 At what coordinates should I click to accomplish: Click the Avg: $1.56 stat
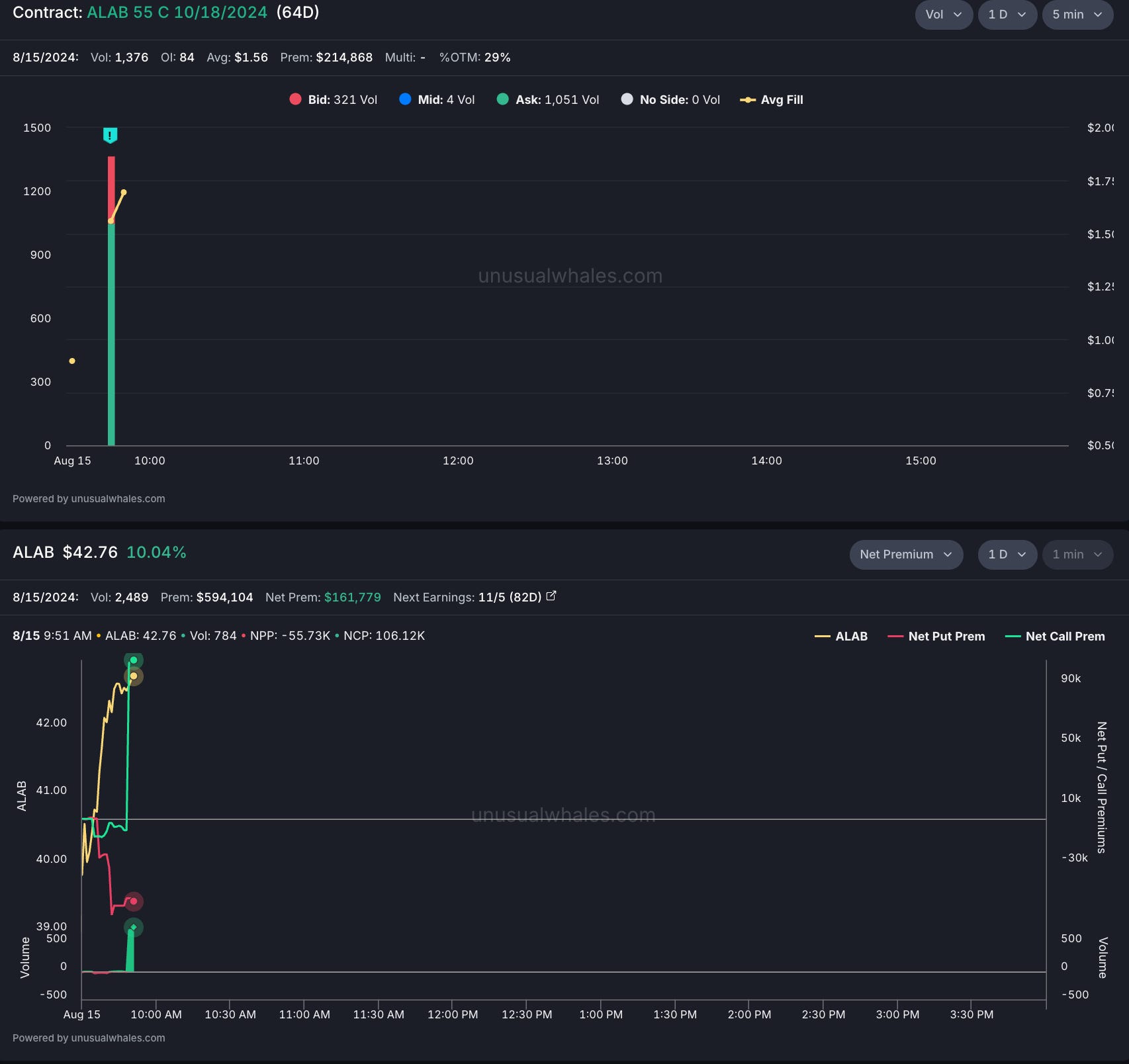[237, 58]
